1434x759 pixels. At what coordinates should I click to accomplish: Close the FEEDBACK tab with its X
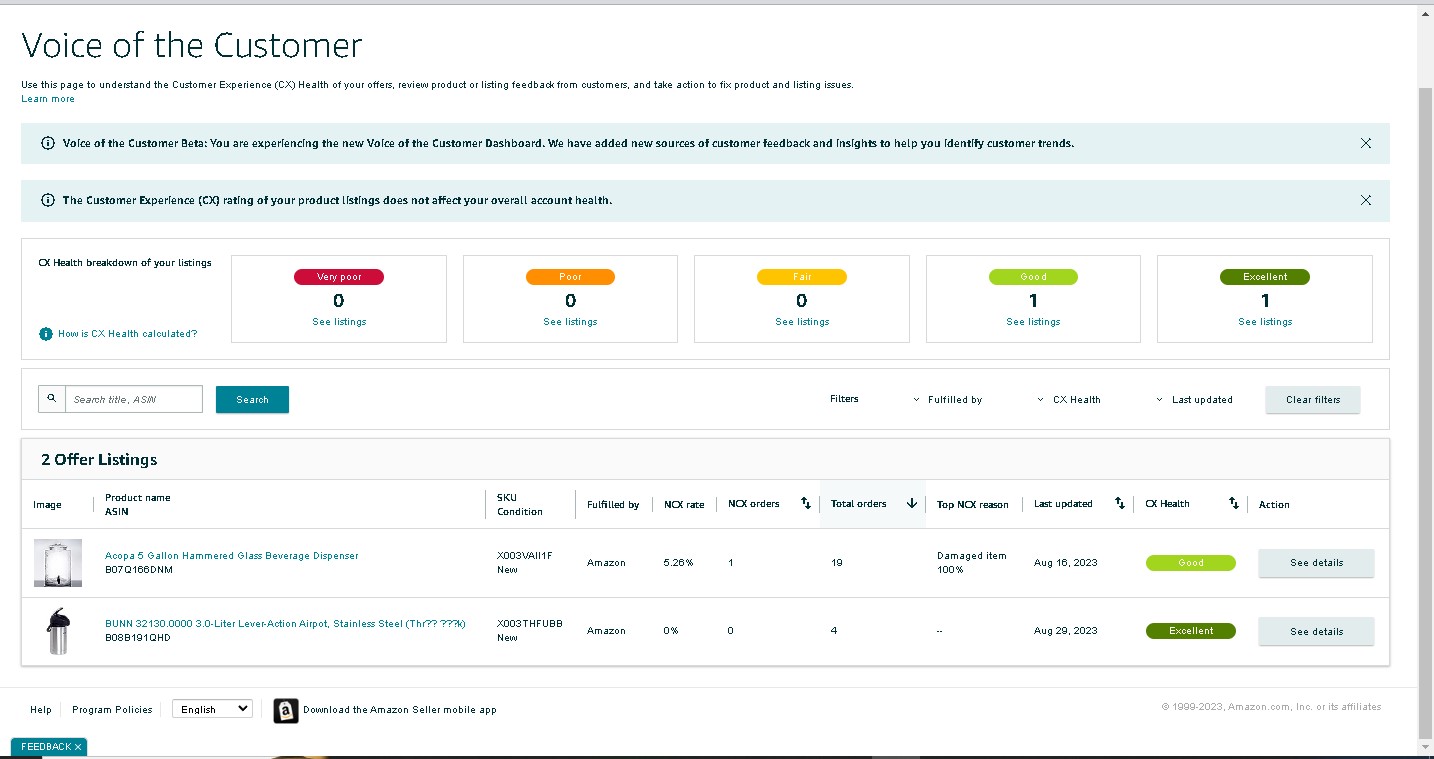(x=78, y=747)
